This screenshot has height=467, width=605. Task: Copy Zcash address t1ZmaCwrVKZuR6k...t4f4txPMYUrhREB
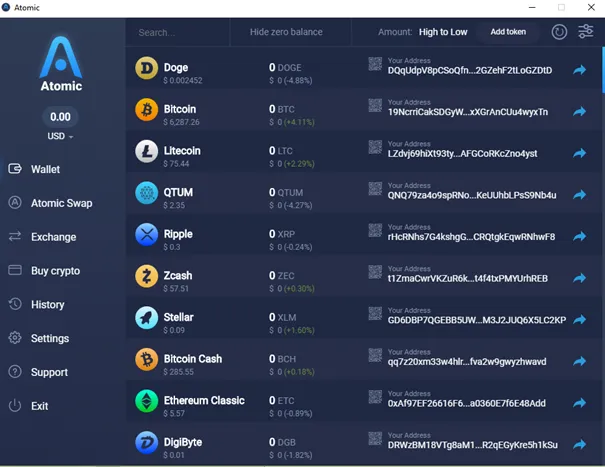(468, 279)
